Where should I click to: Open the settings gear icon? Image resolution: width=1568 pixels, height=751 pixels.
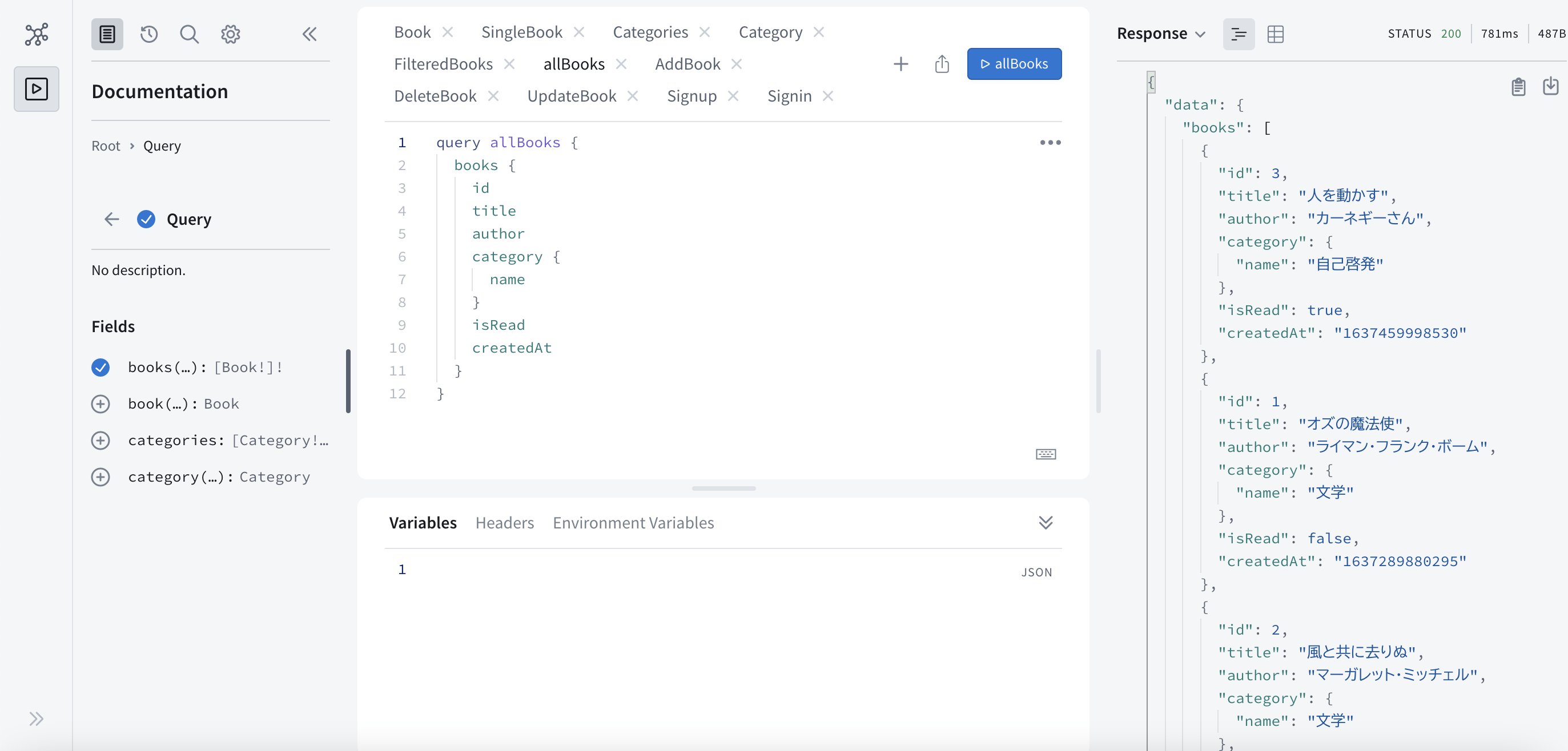pyautogui.click(x=230, y=34)
